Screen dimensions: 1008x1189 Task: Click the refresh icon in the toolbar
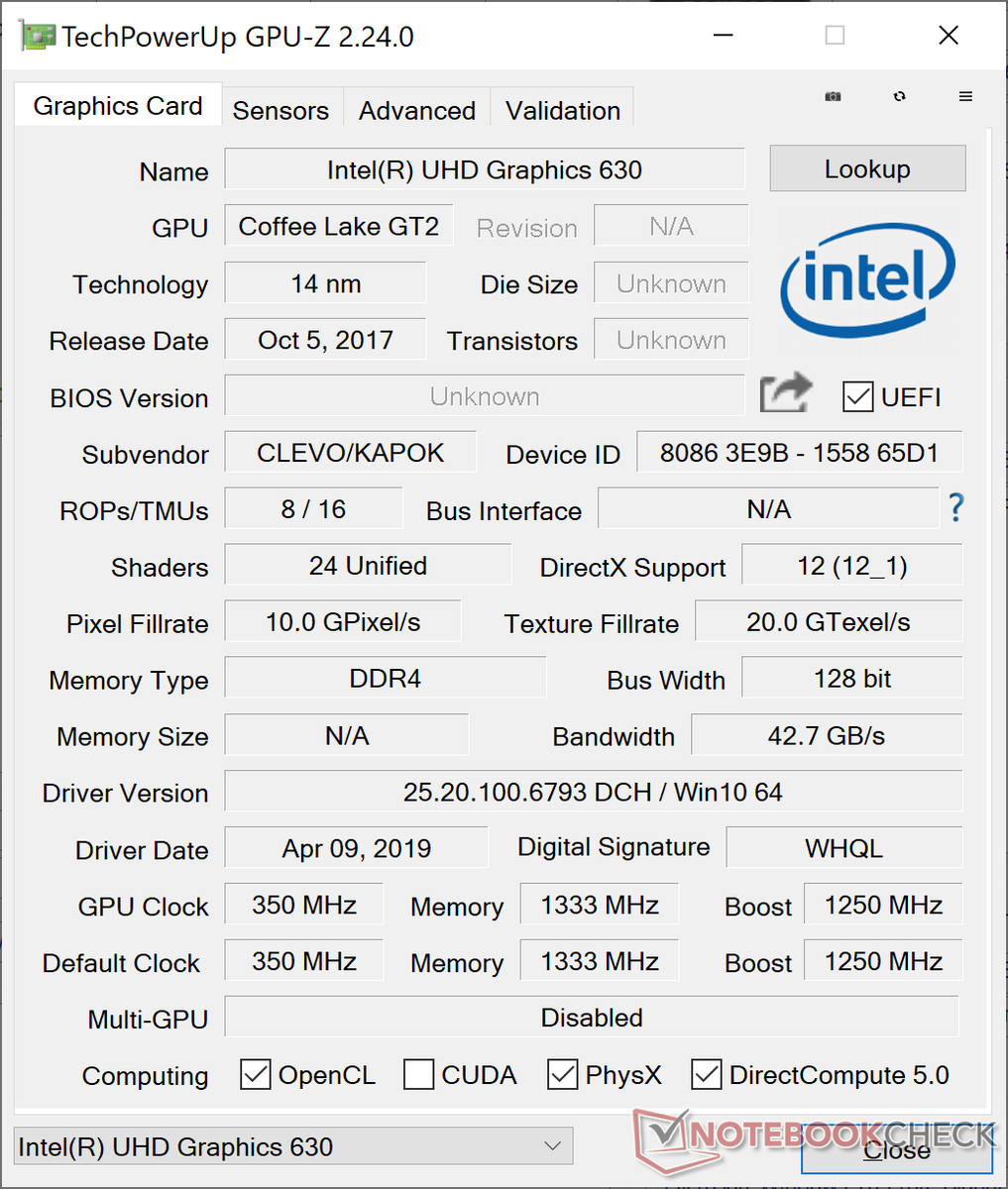coord(899,96)
